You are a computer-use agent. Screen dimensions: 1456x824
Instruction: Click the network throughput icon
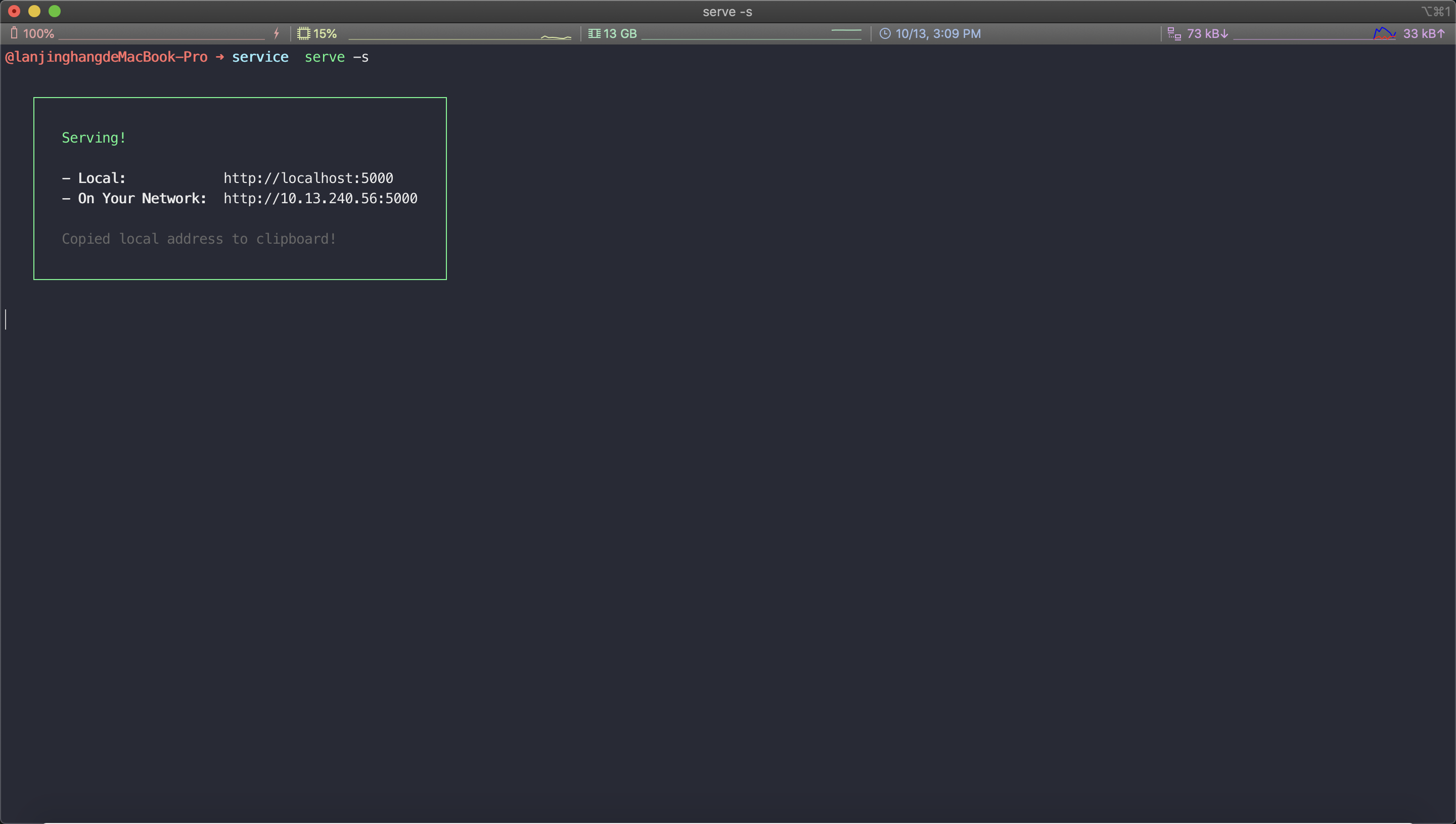pos(1174,34)
